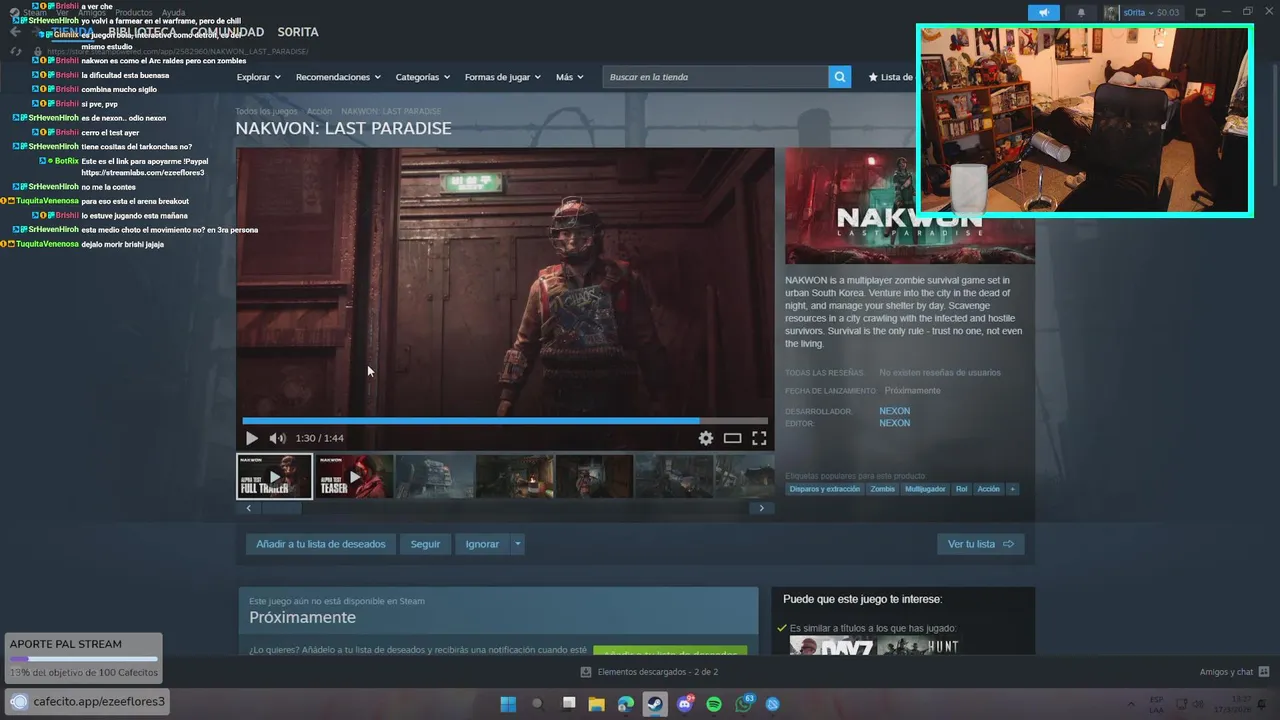
Task: Open the blue round taskbar app
Action: (x=773, y=704)
